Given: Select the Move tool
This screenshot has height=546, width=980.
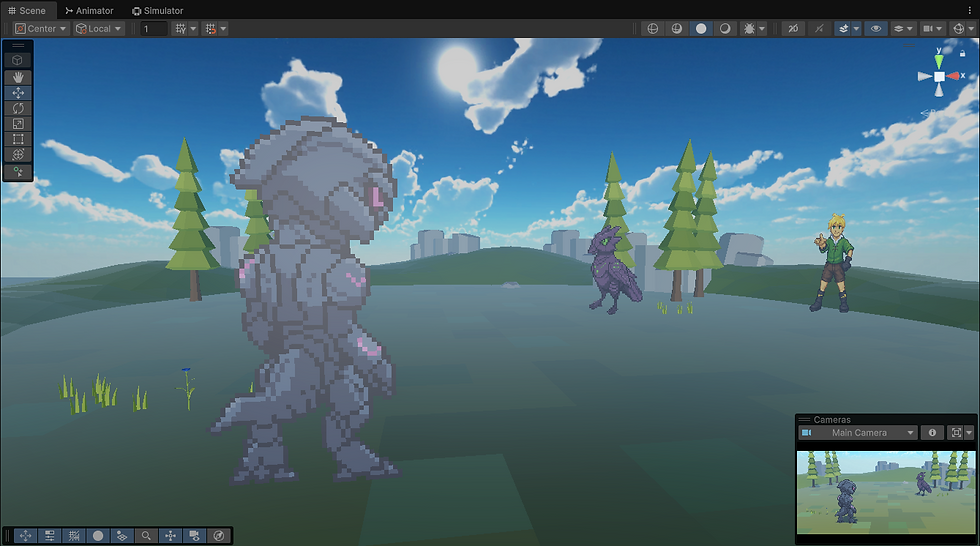Looking at the screenshot, I should [18, 93].
